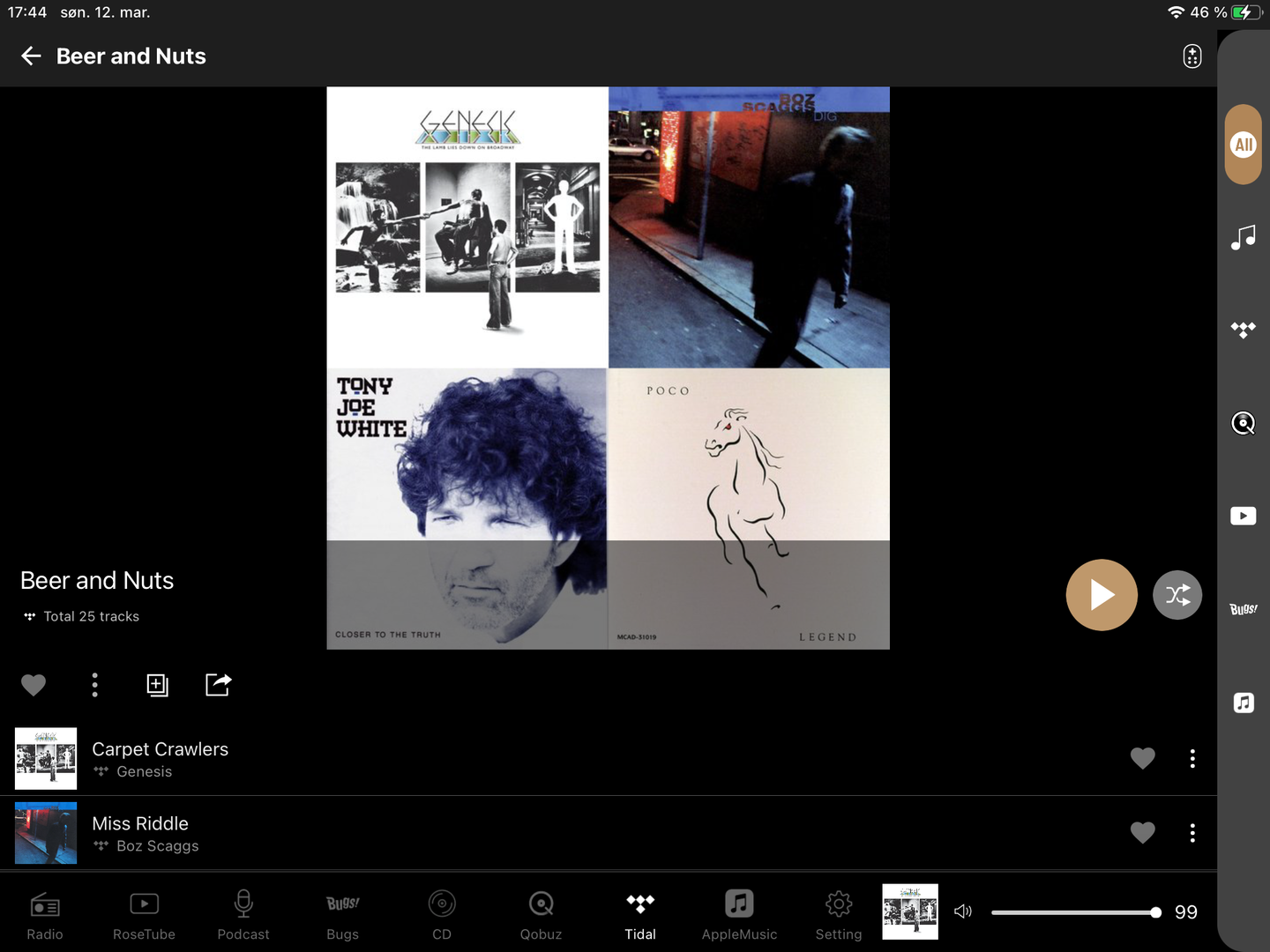Open Carpet Crawlers album thumbnail
This screenshot has height=952, width=1270.
46,758
